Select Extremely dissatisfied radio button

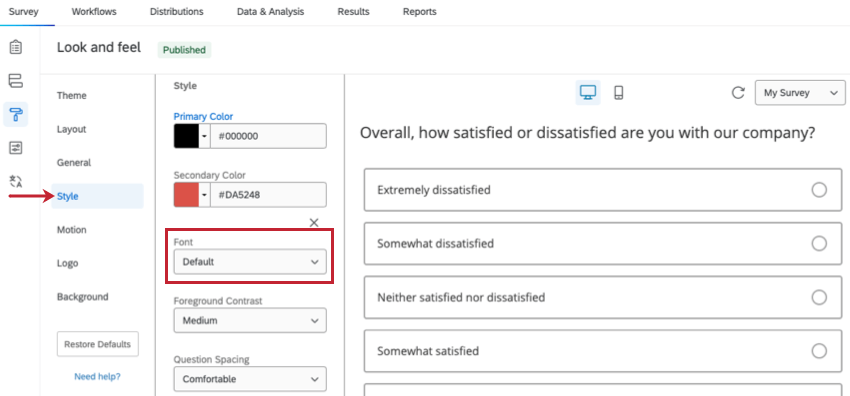(819, 190)
